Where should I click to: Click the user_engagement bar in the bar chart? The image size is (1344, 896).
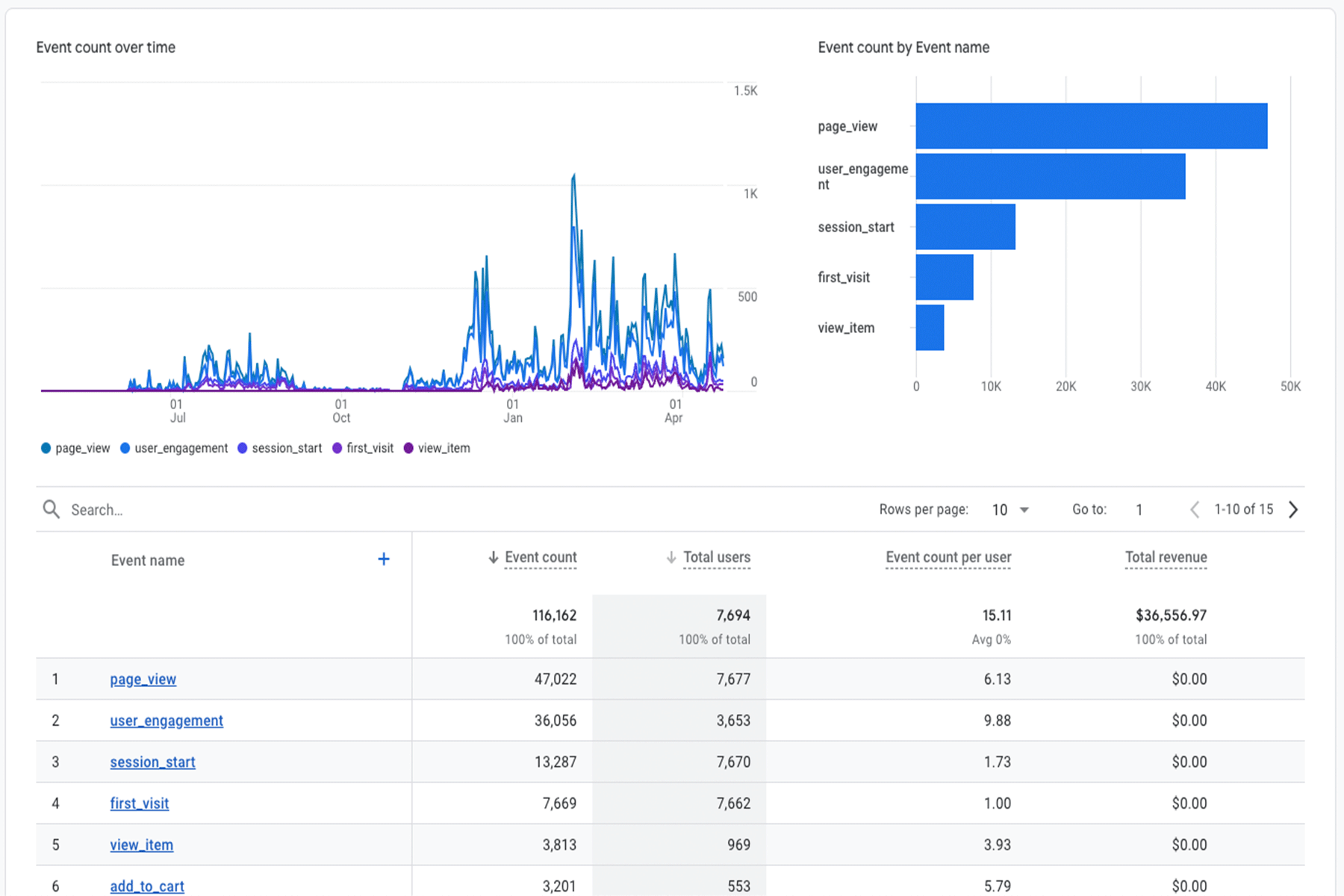click(x=1051, y=176)
